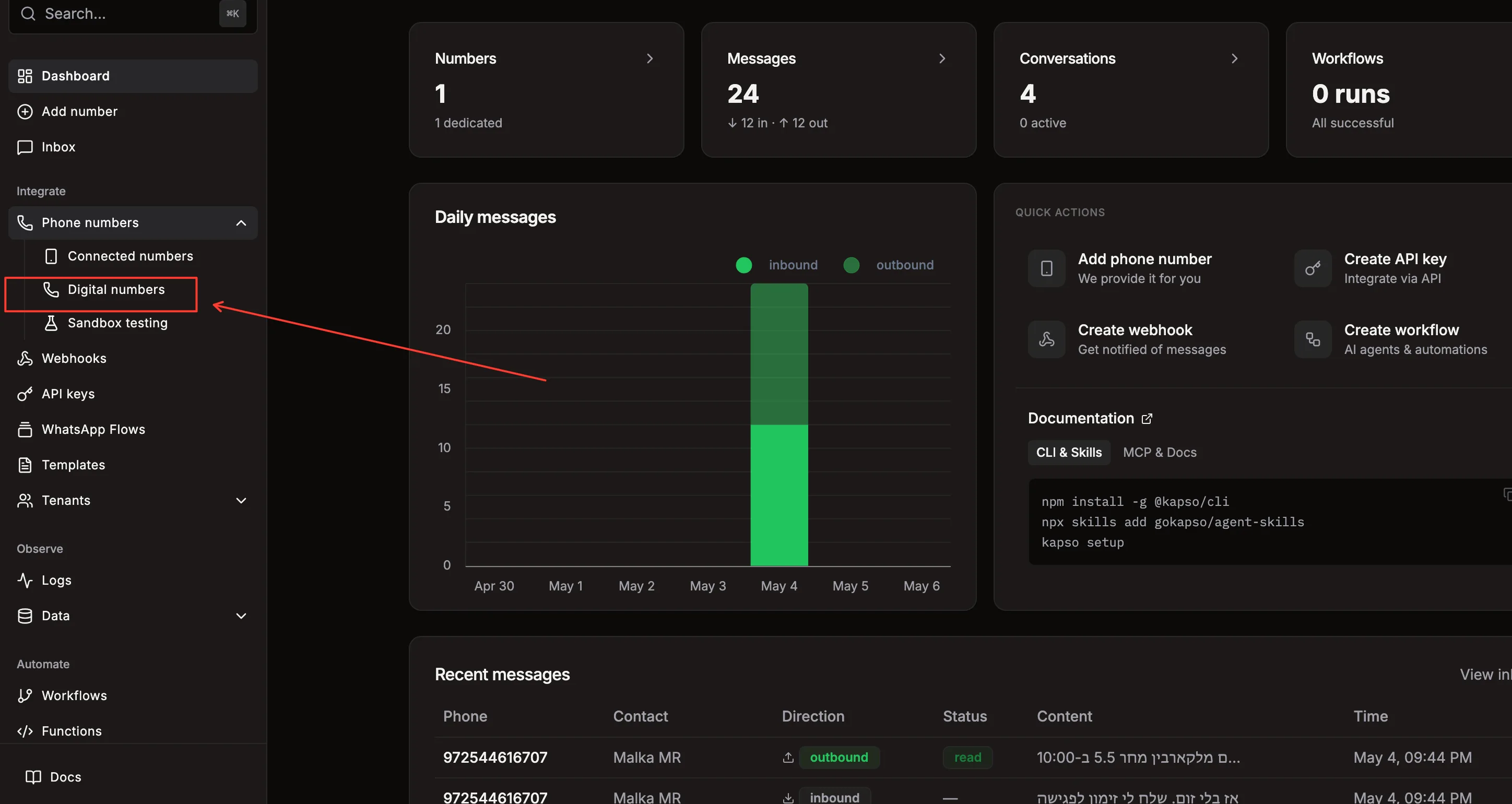
Task: Collapse the Phone numbers section chevron
Action: point(241,223)
